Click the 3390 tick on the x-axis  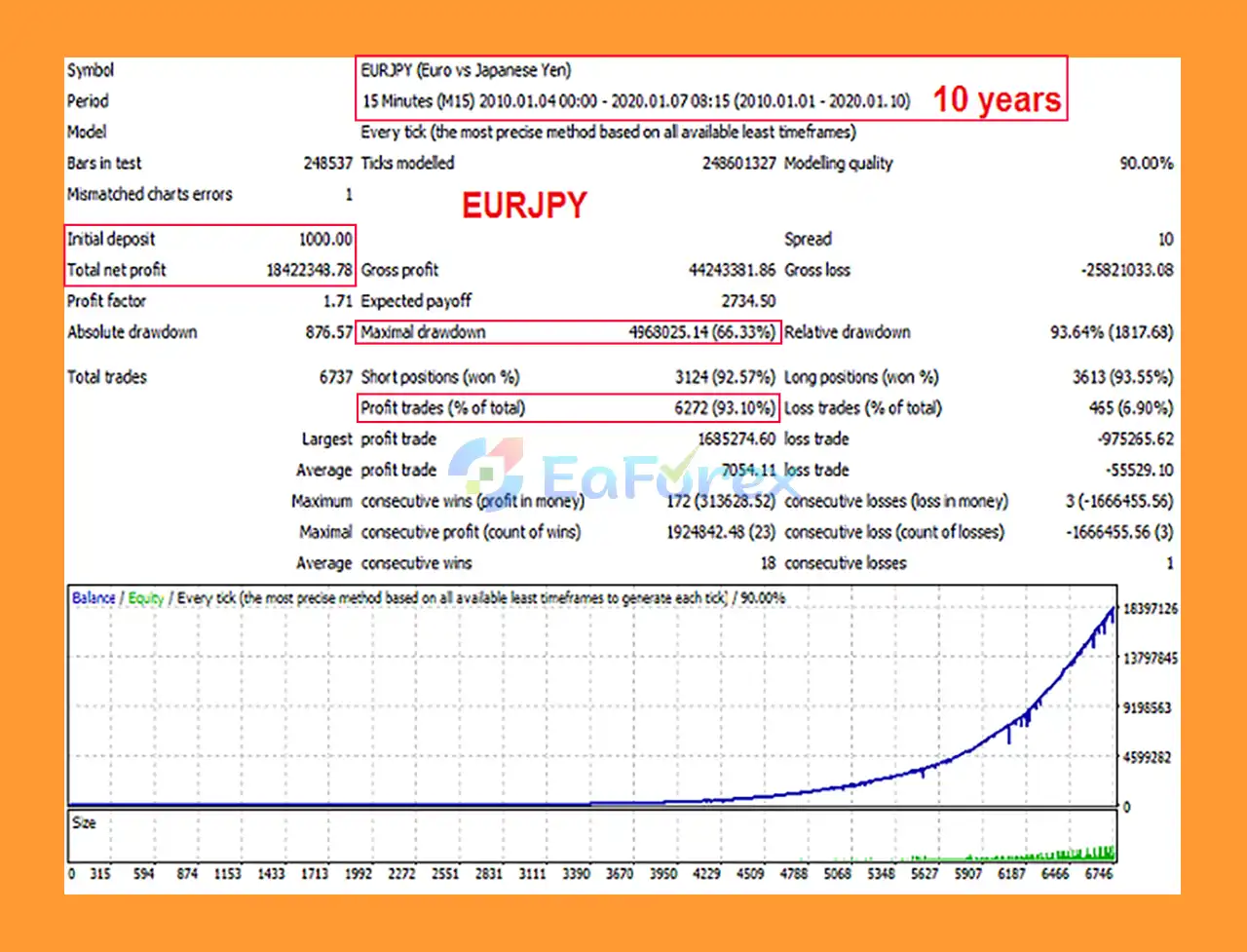tap(576, 874)
